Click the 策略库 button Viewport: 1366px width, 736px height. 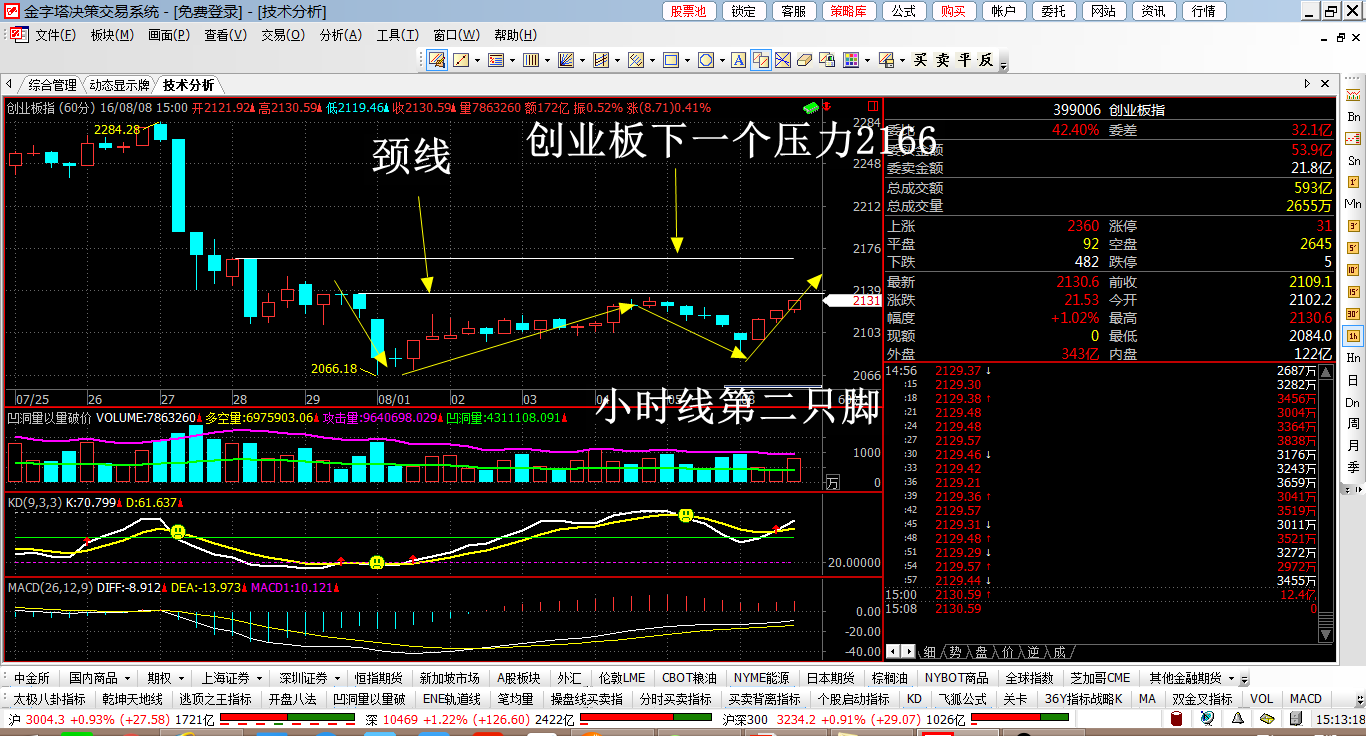849,11
